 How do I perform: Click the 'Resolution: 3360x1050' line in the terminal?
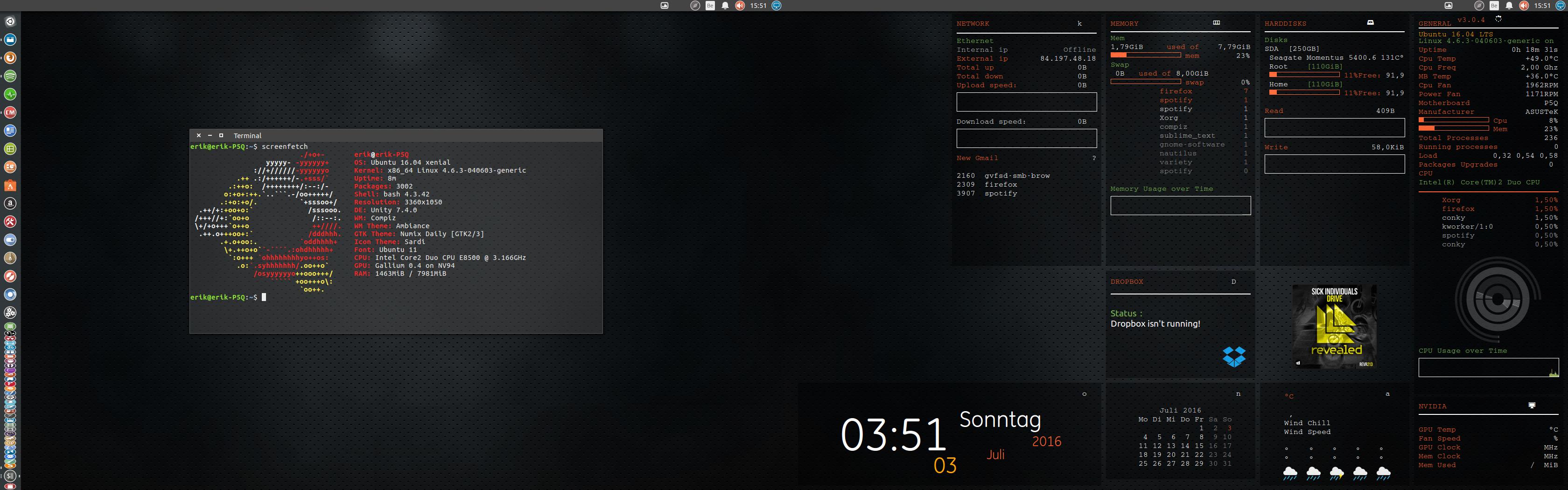point(398,202)
